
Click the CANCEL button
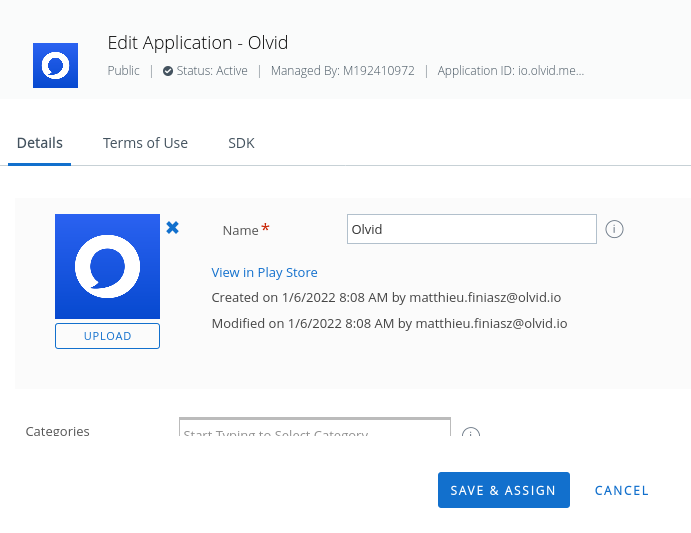[x=621, y=491]
